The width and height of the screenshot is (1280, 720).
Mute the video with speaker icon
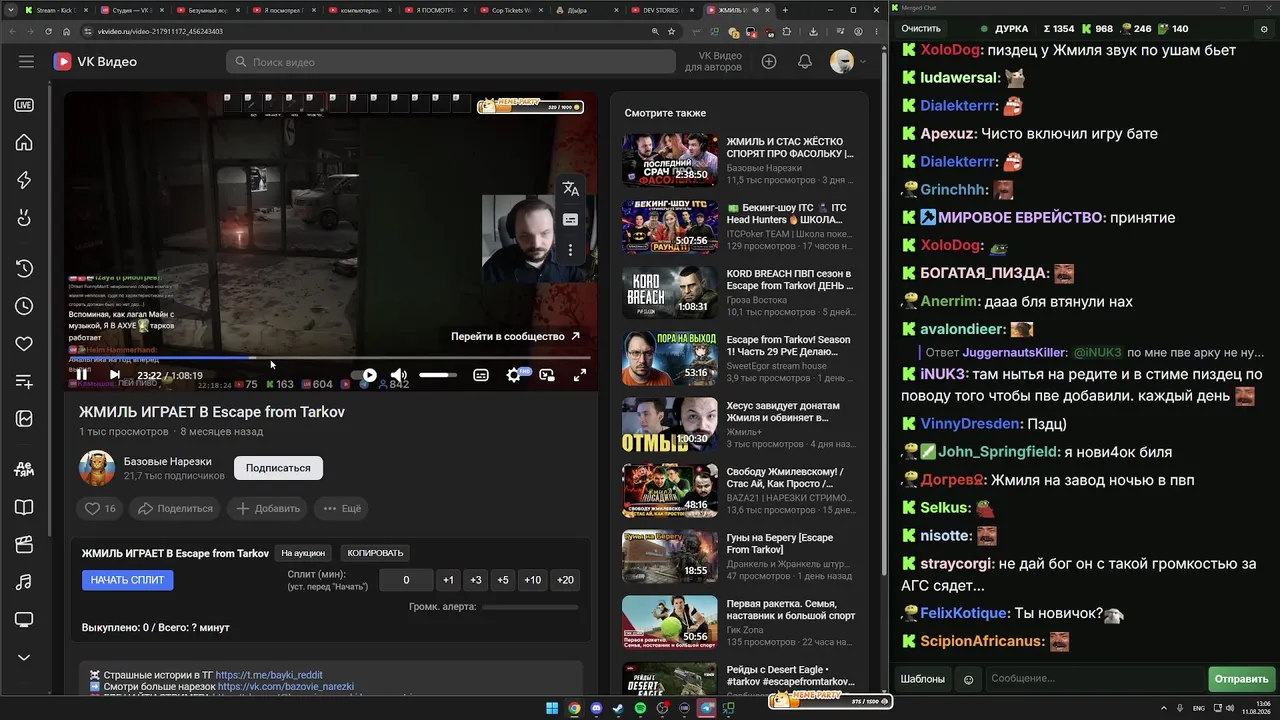398,375
